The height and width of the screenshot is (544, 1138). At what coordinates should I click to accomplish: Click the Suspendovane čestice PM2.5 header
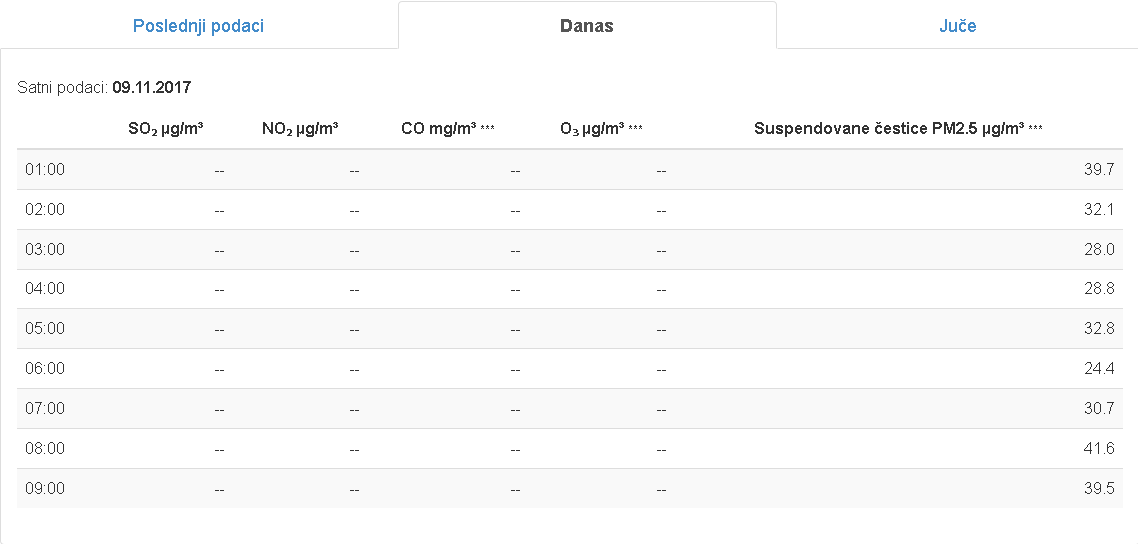point(898,129)
